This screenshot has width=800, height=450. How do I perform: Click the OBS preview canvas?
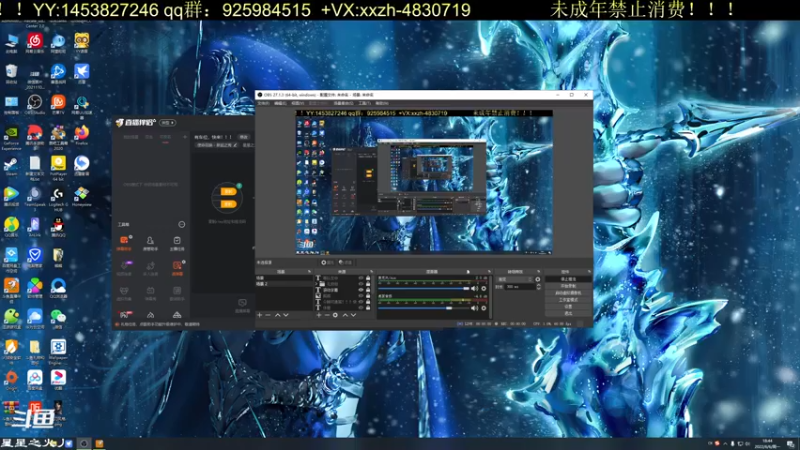pos(424,182)
